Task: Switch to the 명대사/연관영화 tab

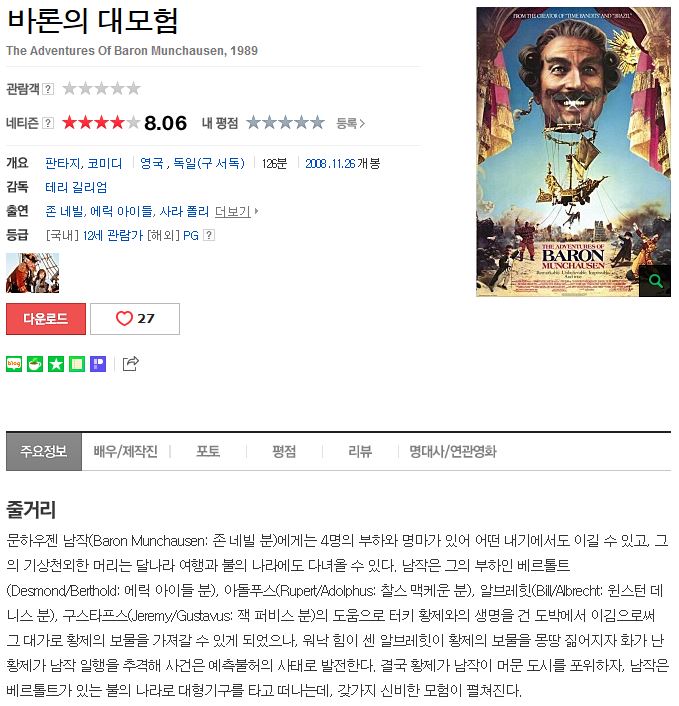Action: tap(453, 452)
